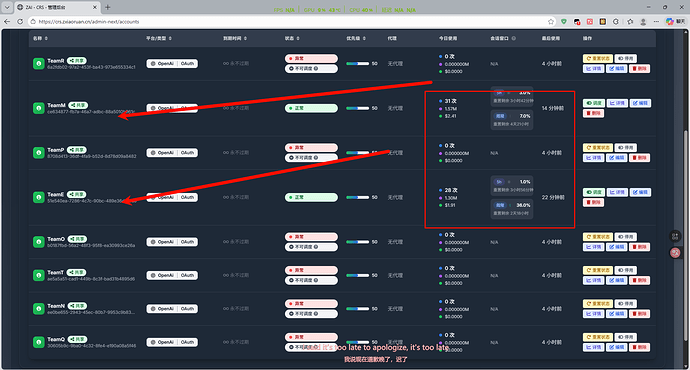Screen dimensions: 690x370
Task: Click the green avatar icon of TeamE
Action: [x=39, y=197]
